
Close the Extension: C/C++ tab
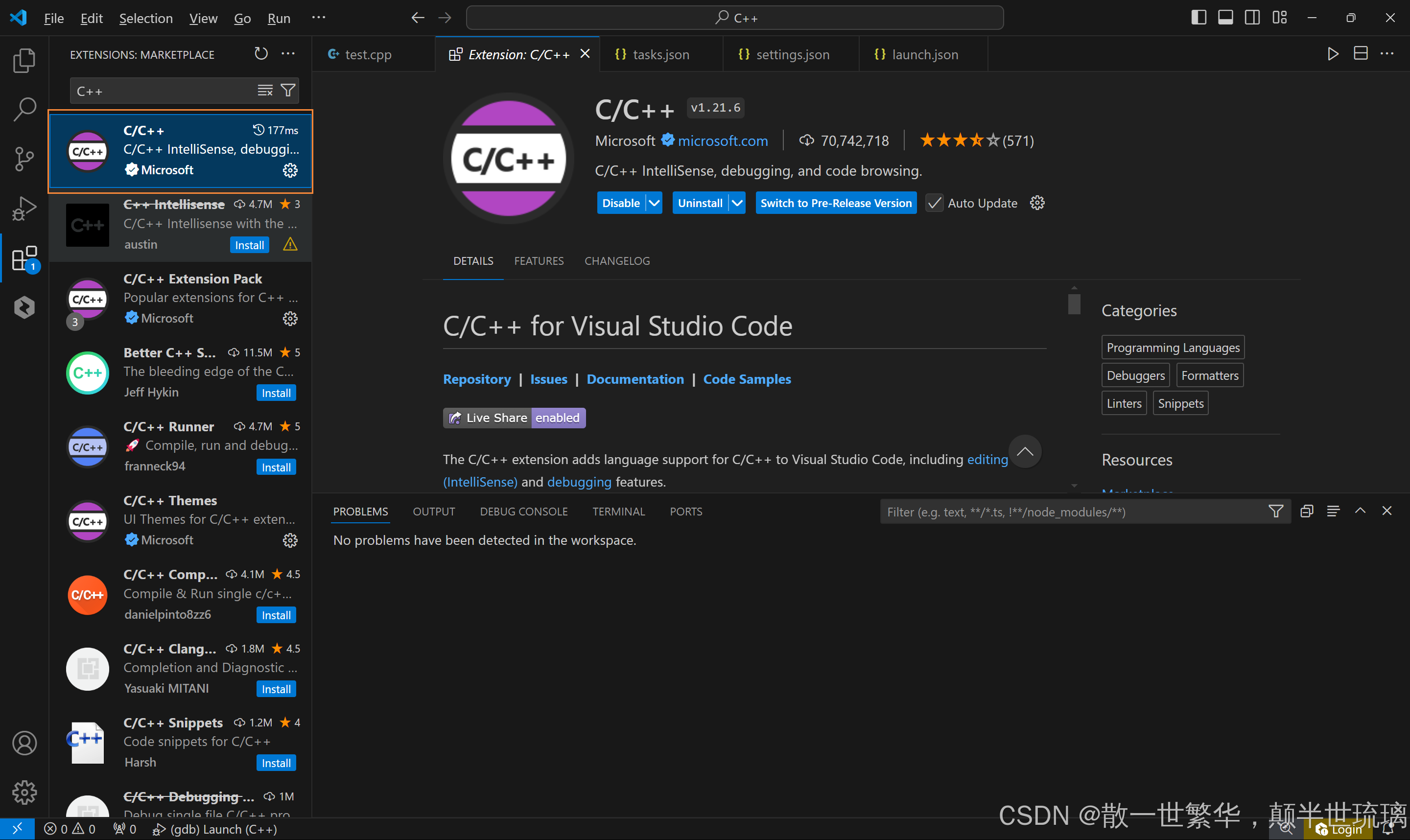click(585, 54)
